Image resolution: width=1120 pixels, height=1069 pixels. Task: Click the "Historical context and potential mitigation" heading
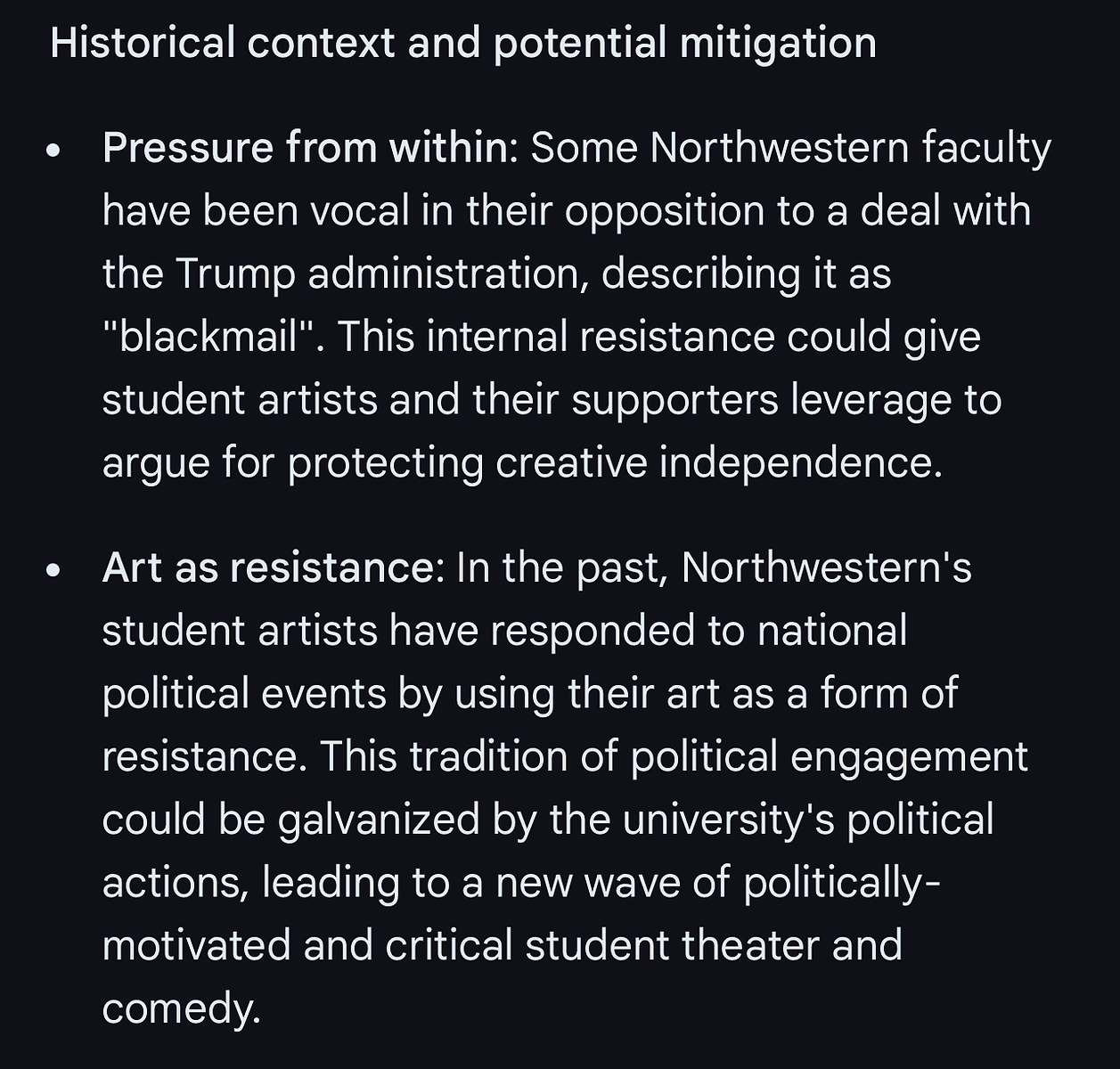[462, 43]
